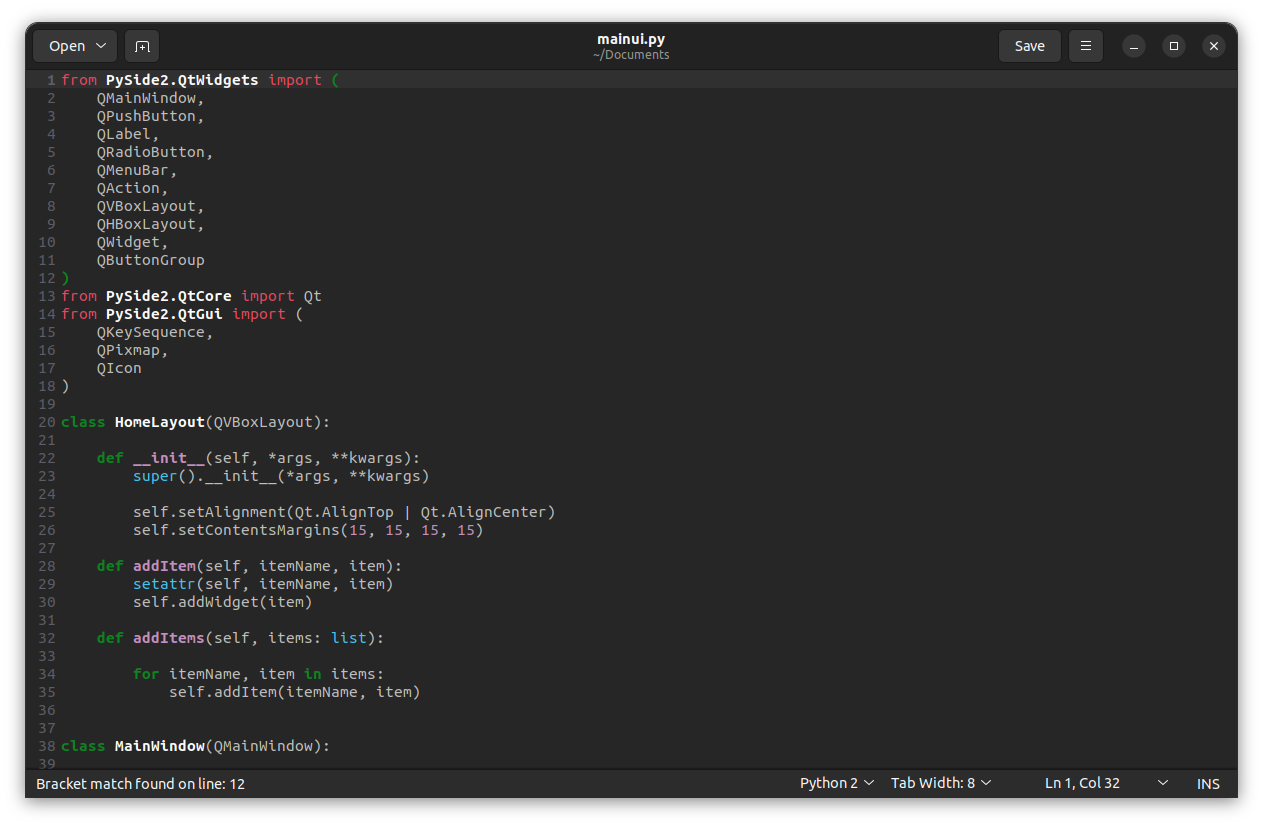Image resolution: width=1263 pixels, height=826 pixels.
Task: Maximize the gedit window
Action: click(1174, 46)
